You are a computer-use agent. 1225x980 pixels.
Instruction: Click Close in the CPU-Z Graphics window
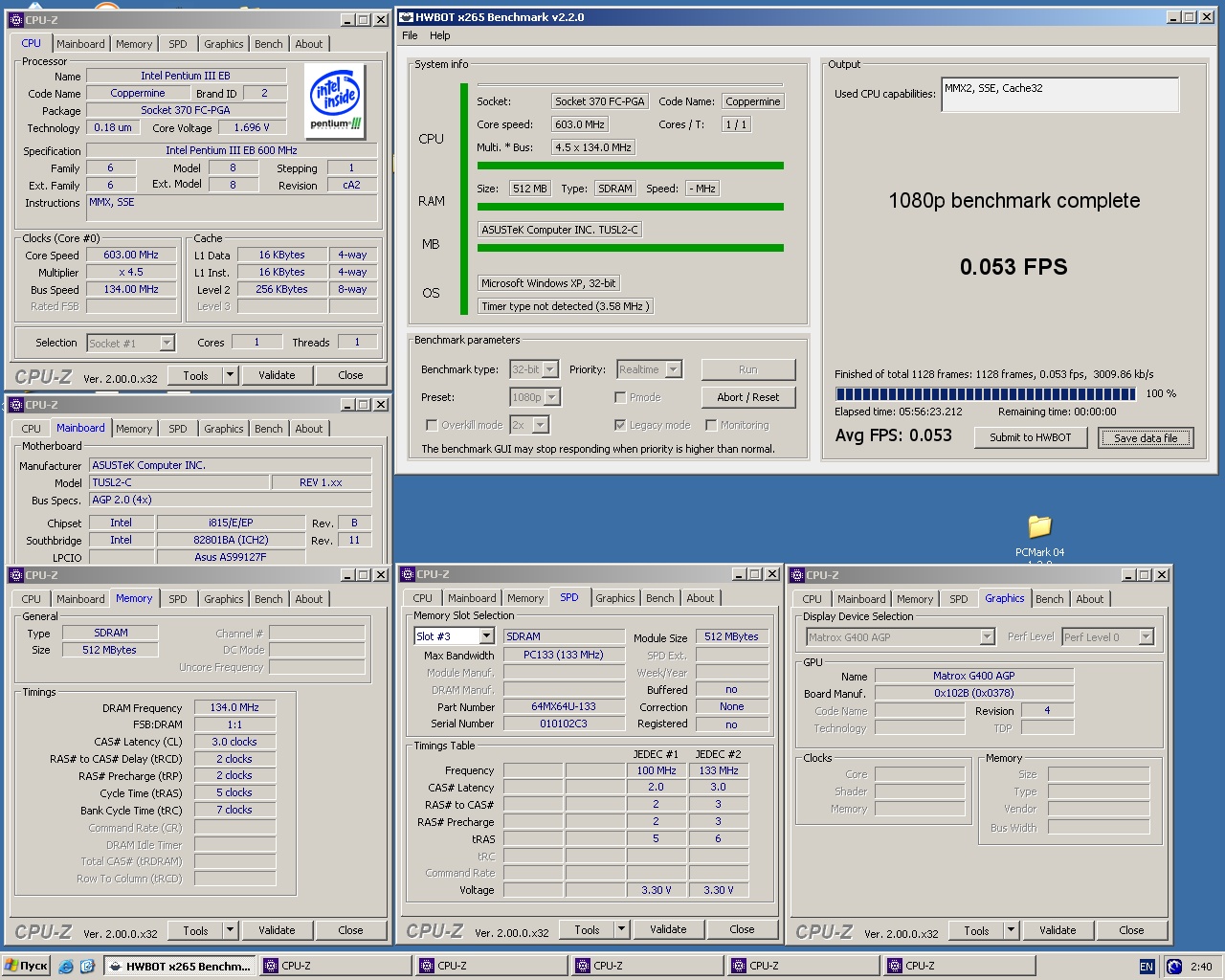(1131, 930)
